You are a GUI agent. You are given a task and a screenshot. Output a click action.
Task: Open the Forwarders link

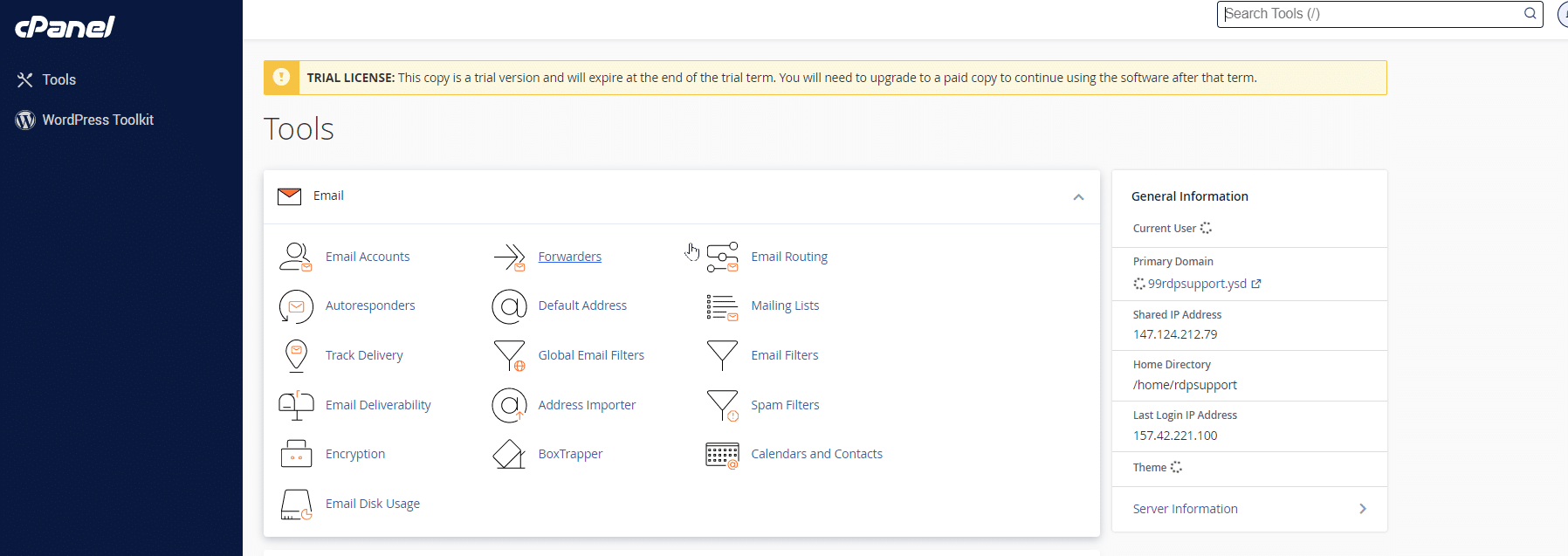pos(569,257)
